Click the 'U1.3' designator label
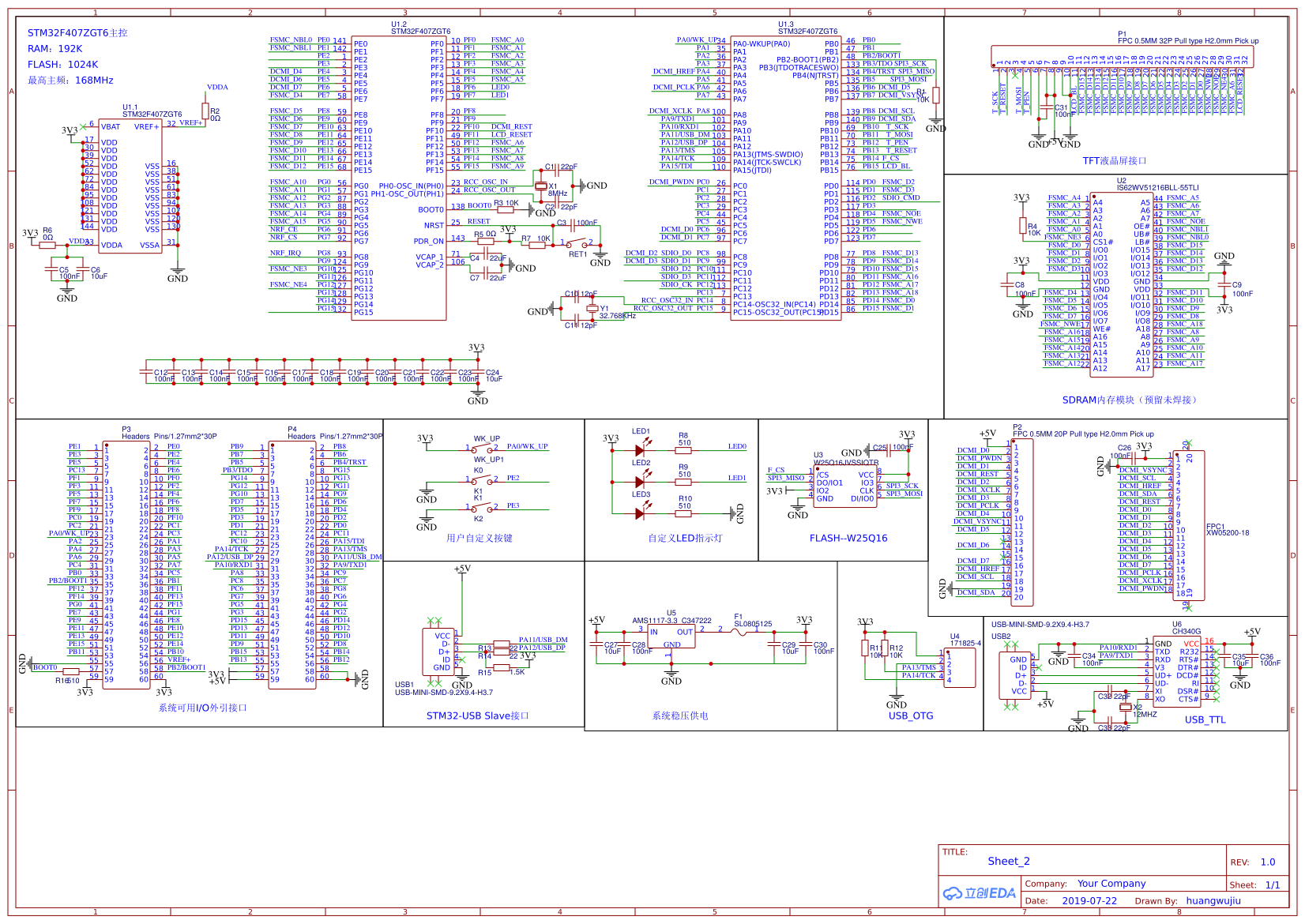1305x924 pixels. [x=786, y=24]
